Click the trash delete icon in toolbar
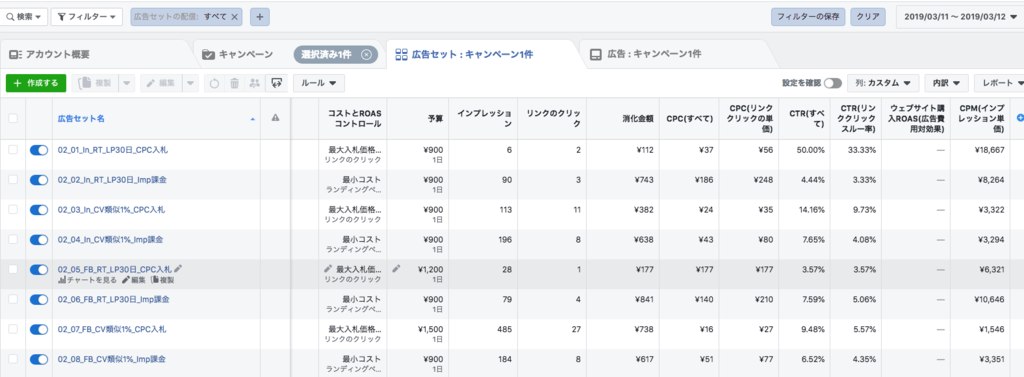Image resolution: width=1024 pixels, height=377 pixels. (234, 83)
